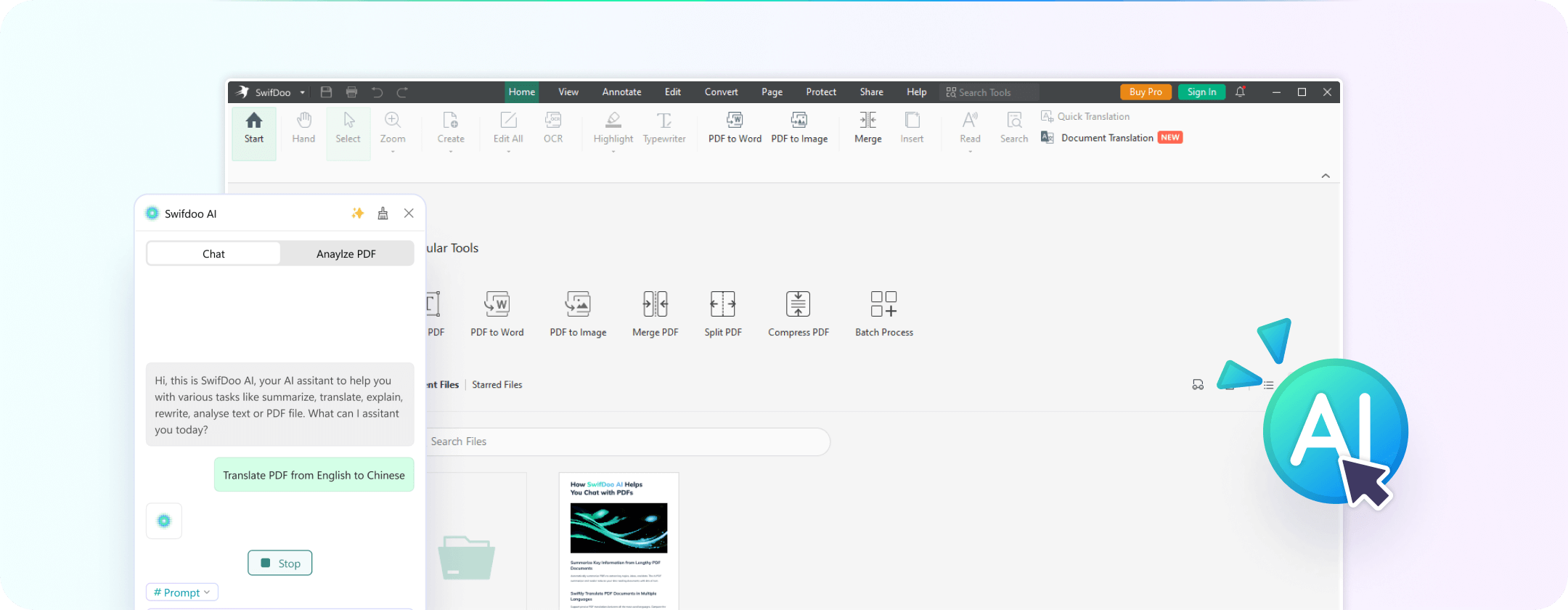Collapse the ribbon with the chevron
This screenshot has width=1568, height=610.
pyautogui.click(x=1326, y=176)
